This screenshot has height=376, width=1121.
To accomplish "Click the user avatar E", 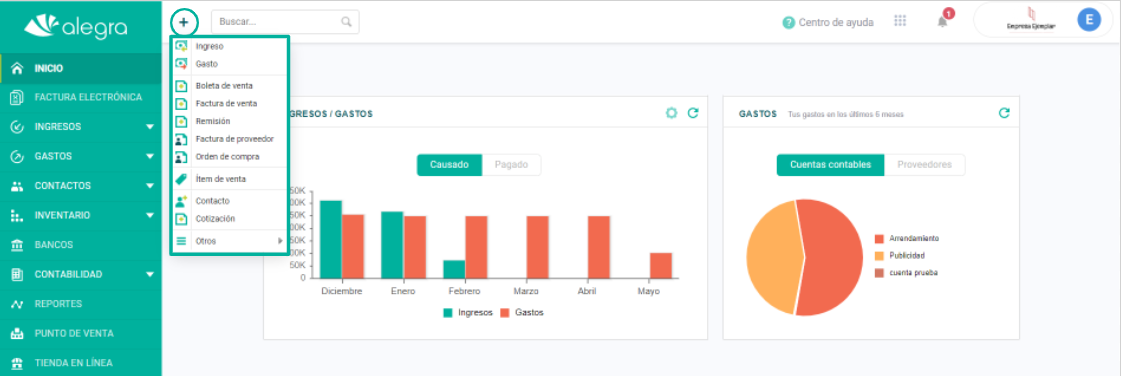I will point(1089,21).
